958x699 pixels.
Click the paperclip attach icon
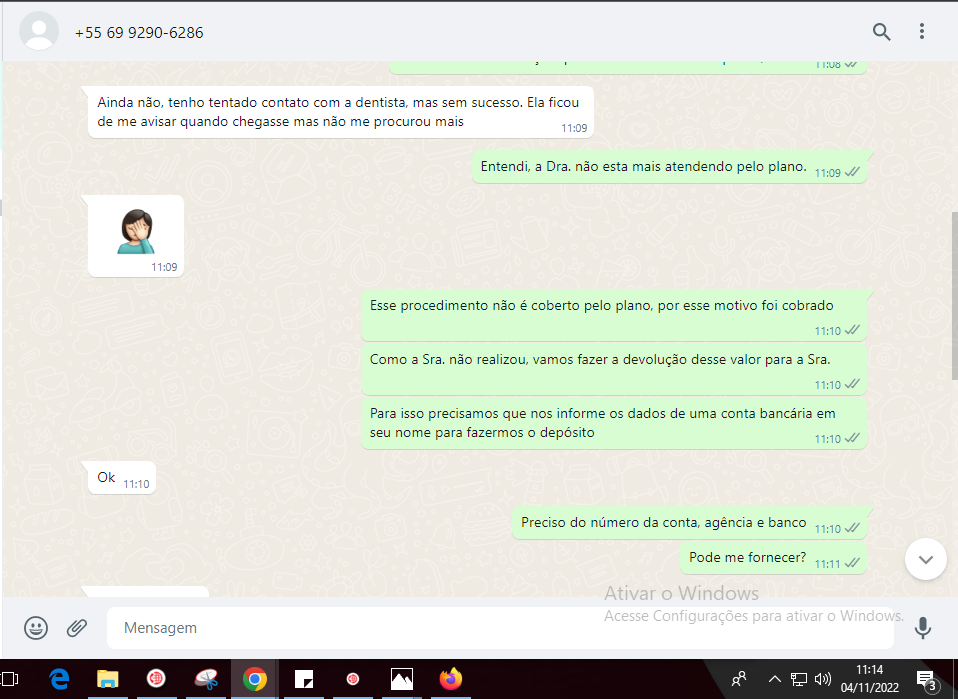pos(77,628)
